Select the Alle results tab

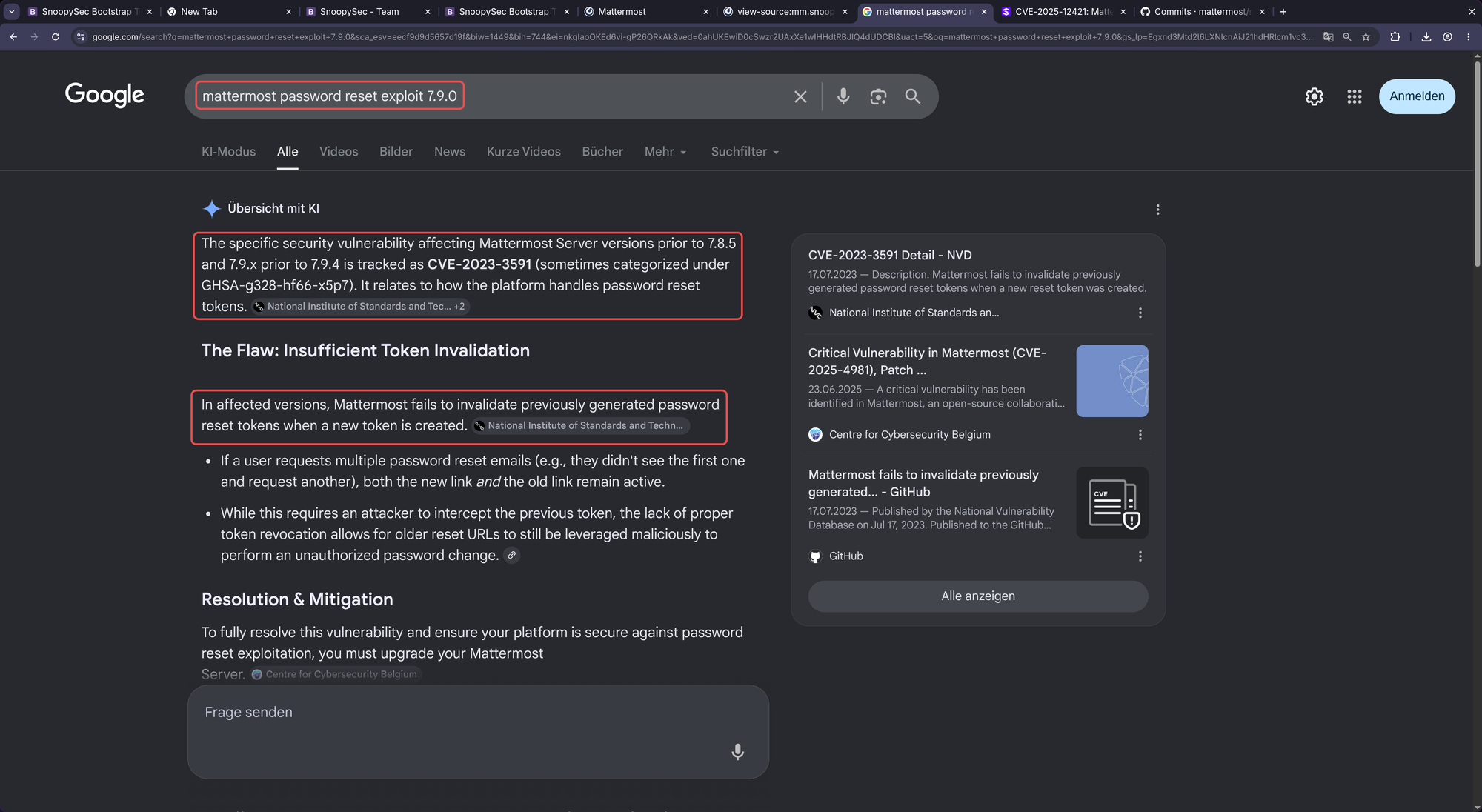(x=288, y=152)
